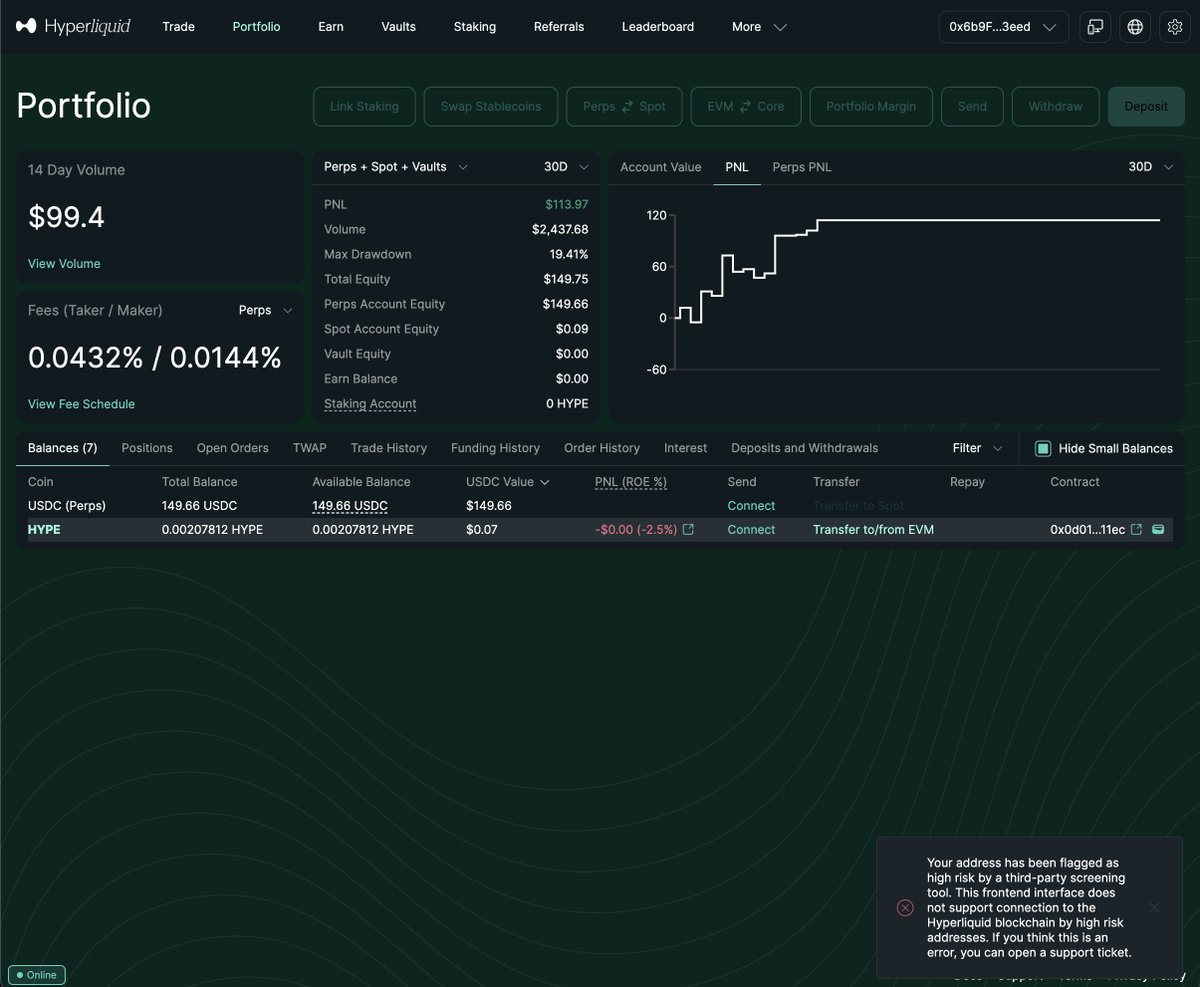Screen dimensions: 1200x987
Task: Open the Interest tab
Action: click(685, 448)
